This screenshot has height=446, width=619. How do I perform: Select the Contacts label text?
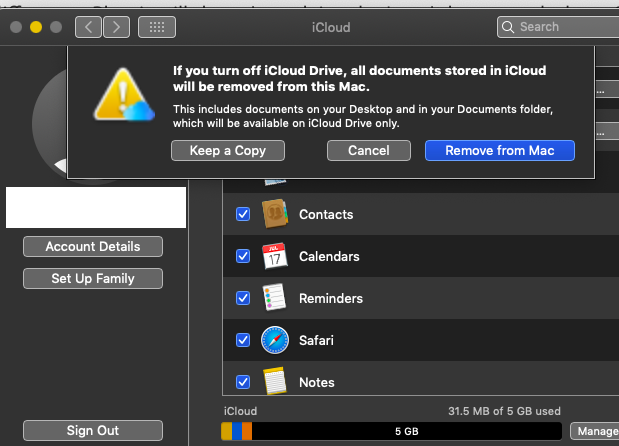pos(326,214)
